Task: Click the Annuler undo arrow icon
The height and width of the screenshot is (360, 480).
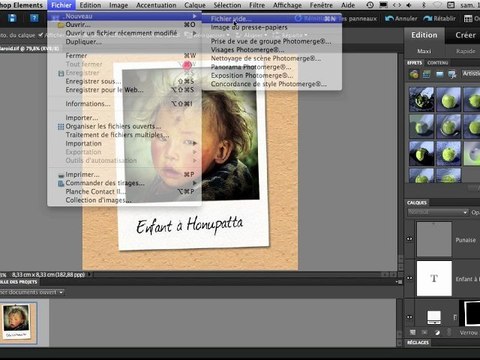Action: point(389,19)
